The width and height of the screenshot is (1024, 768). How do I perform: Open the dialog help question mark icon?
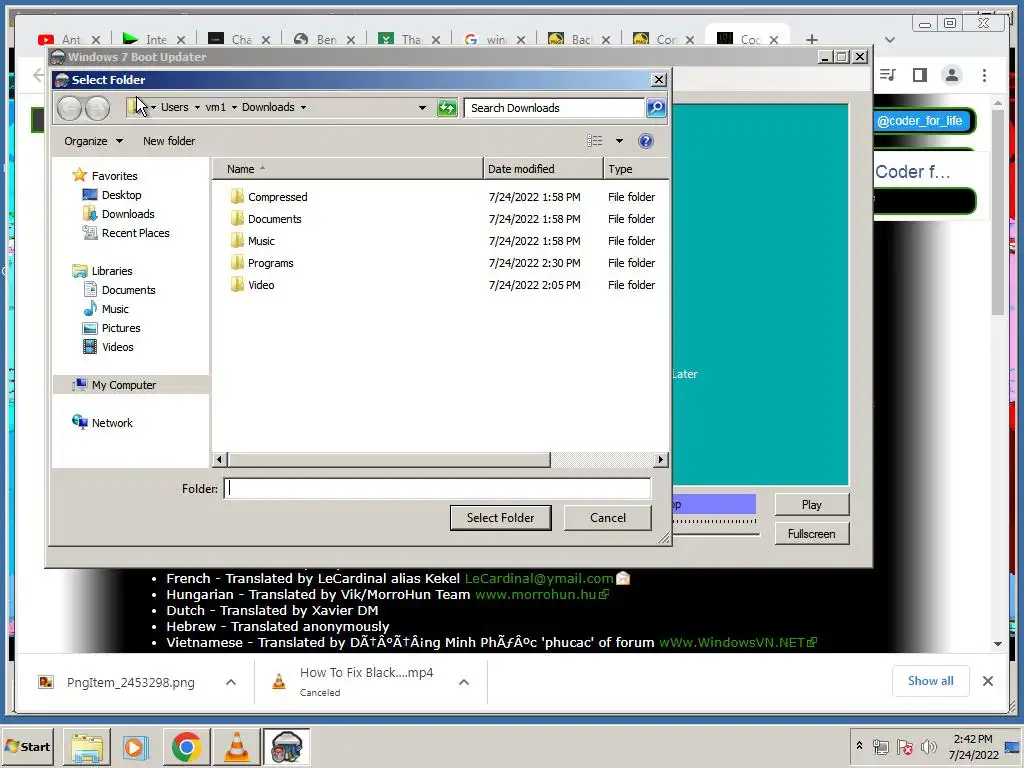click(645, 141)
